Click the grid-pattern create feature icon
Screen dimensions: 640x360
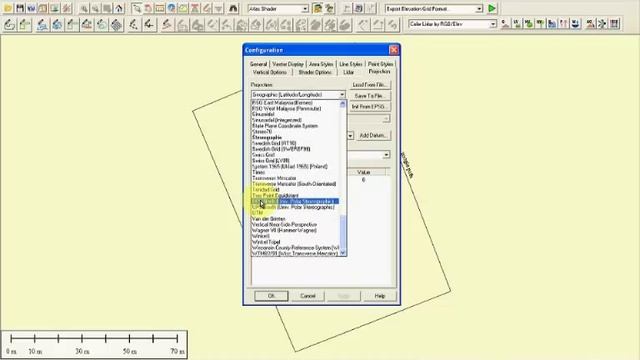click(117, 25)
